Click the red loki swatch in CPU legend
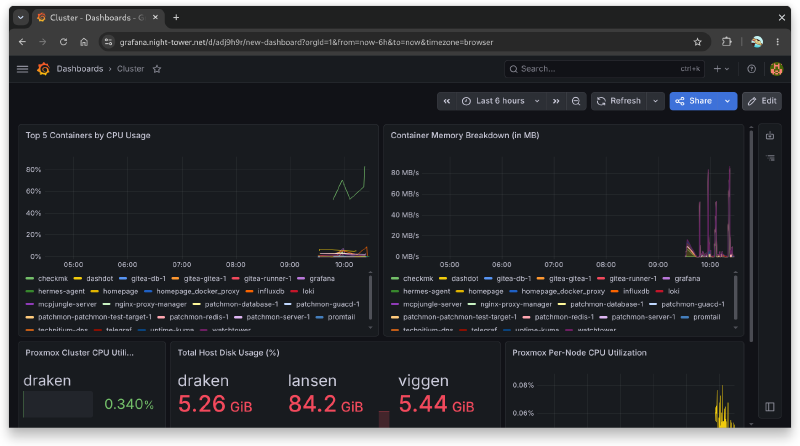This screenshot has width=800, height=446. point(294,291)
